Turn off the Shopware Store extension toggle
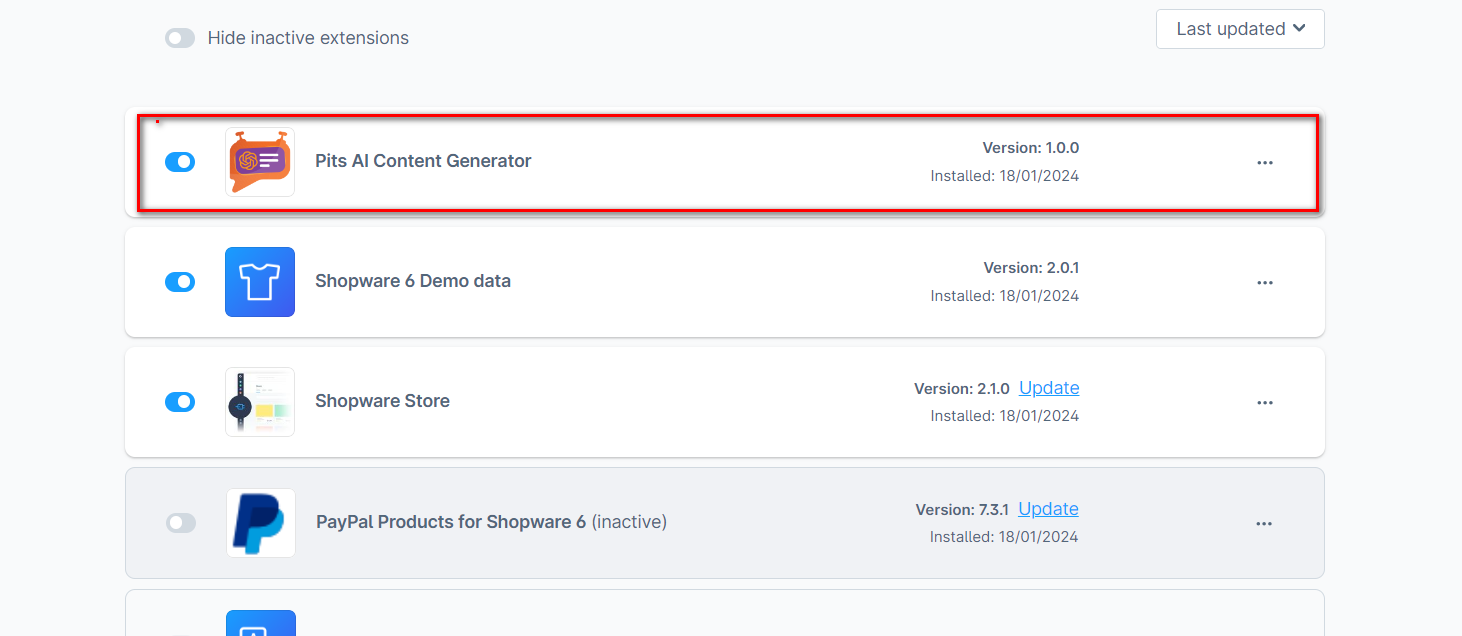The image size is (1462, 636). pyautogui.click(x=180, y=402)
